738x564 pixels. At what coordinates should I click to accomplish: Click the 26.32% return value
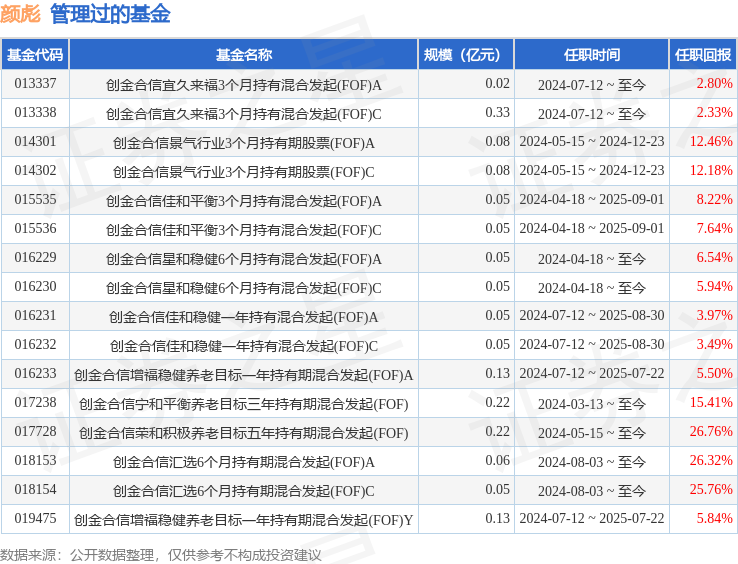click(711, 460)
